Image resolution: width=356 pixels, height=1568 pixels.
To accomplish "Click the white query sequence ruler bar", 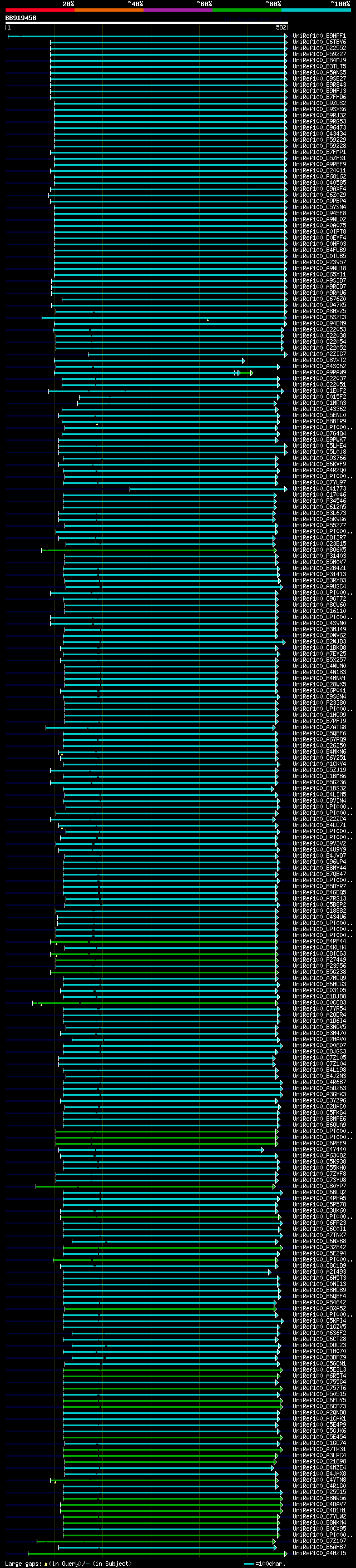I will pyautogui.click(x=147, y=23).
